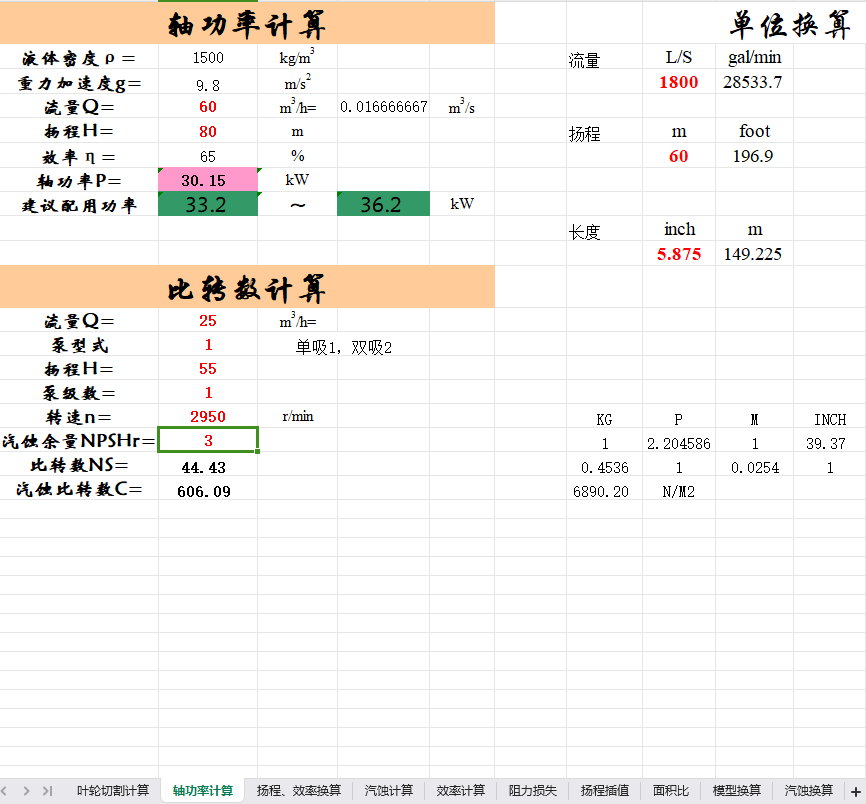Select the r/min unit cell
The width and height of the screenshot is (866, 804).
(298, 416)
